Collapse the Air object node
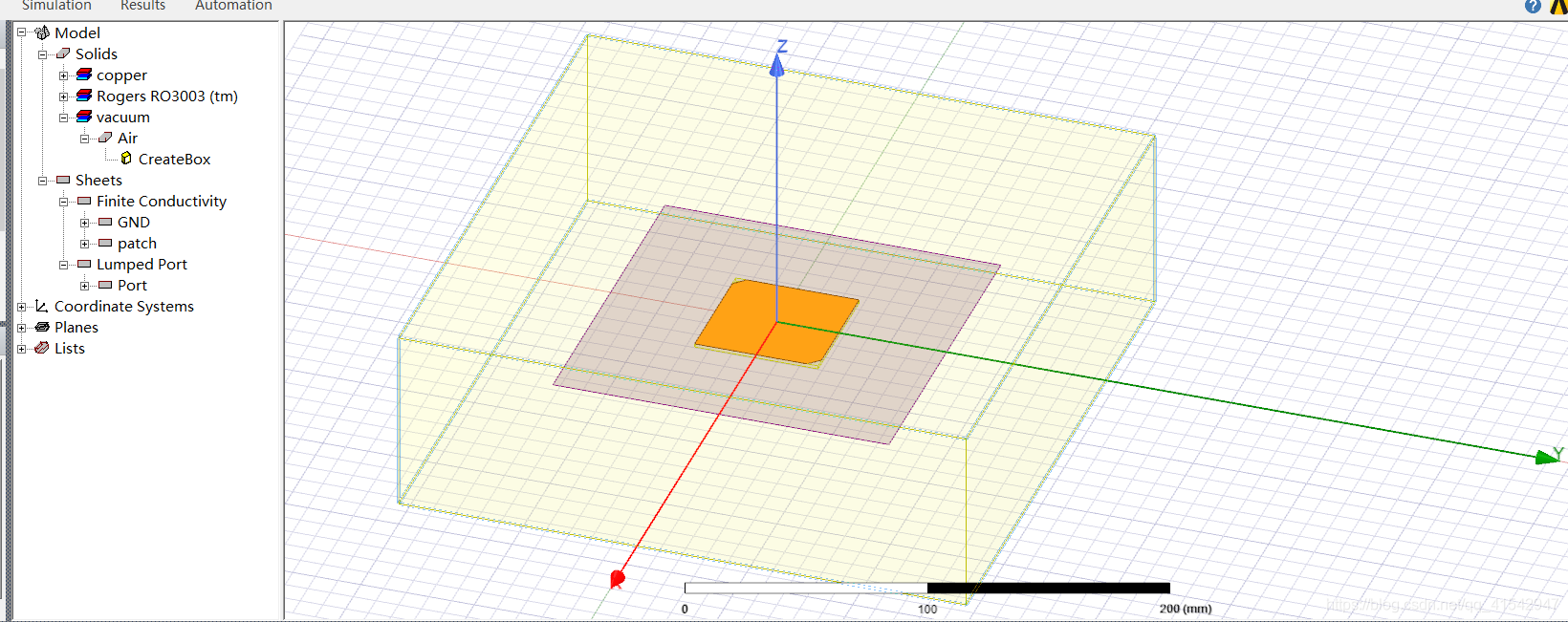This screenshot has height=622, width=1568. [85, 138]
